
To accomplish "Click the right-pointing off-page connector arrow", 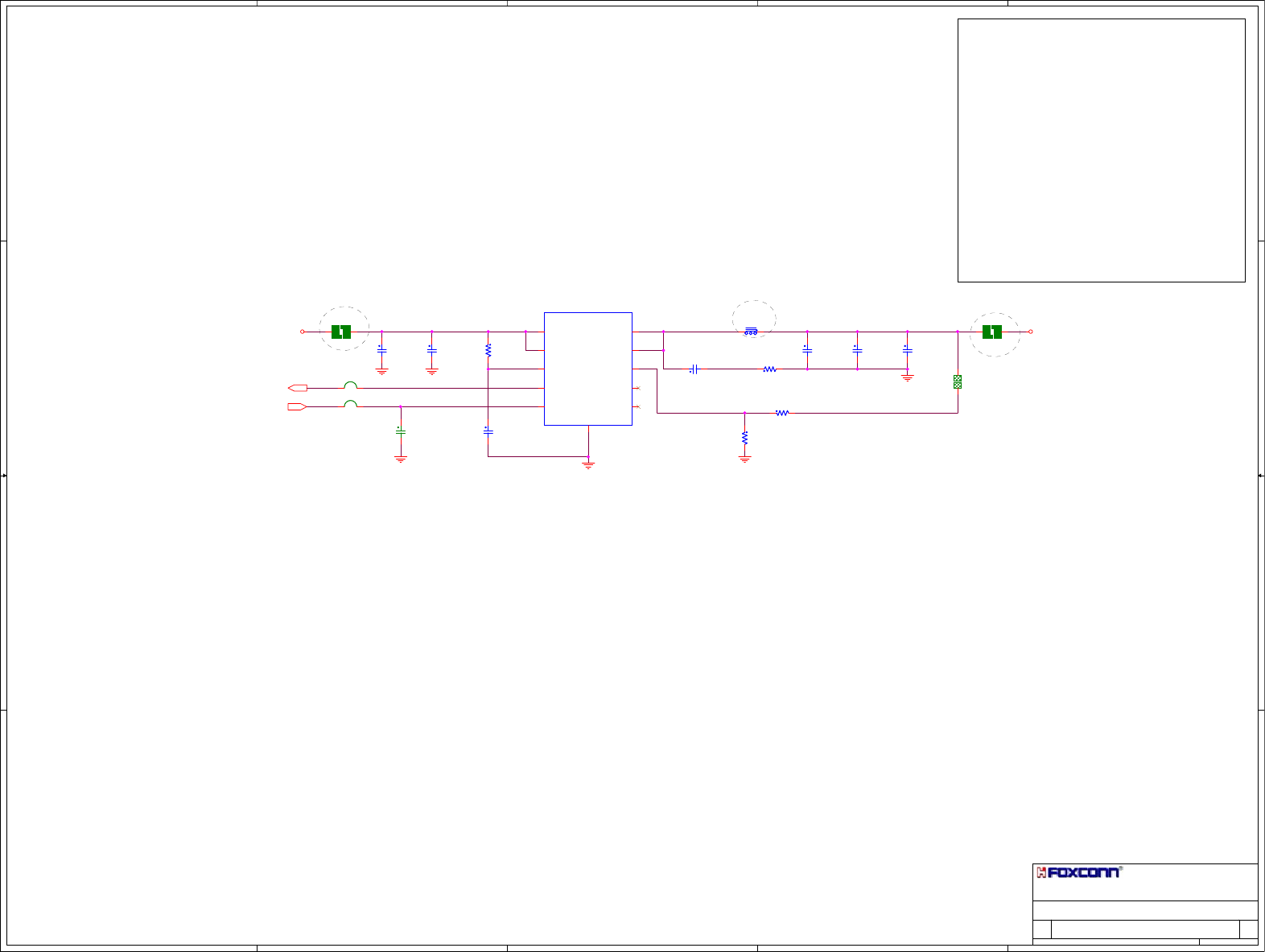I will (298, 407).
